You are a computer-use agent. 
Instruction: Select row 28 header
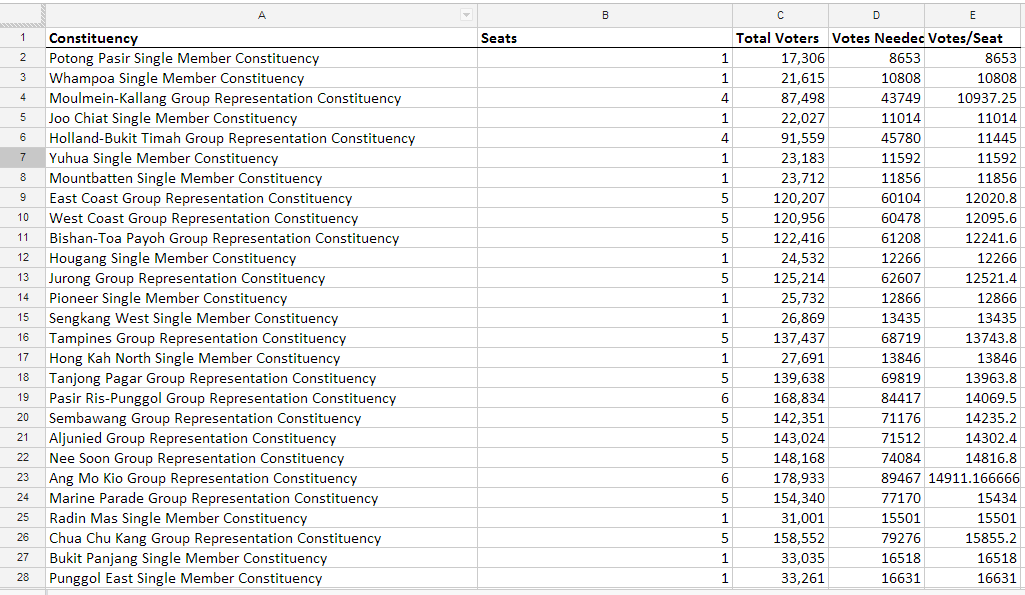[x=22, y=577]
